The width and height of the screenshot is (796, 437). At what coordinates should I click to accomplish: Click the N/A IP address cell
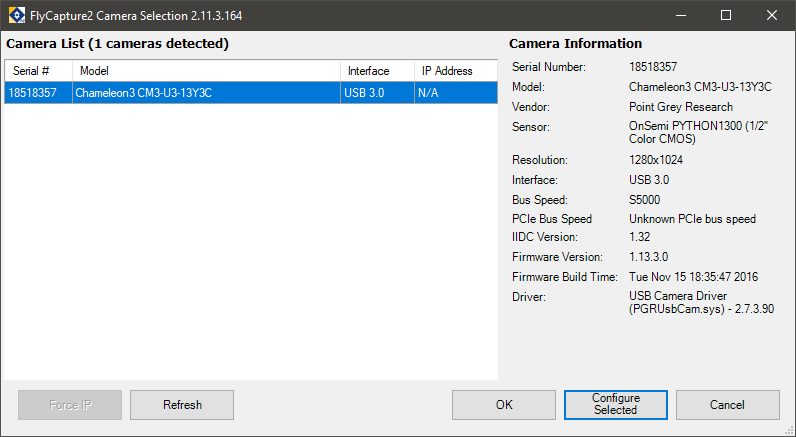(428, 93)
